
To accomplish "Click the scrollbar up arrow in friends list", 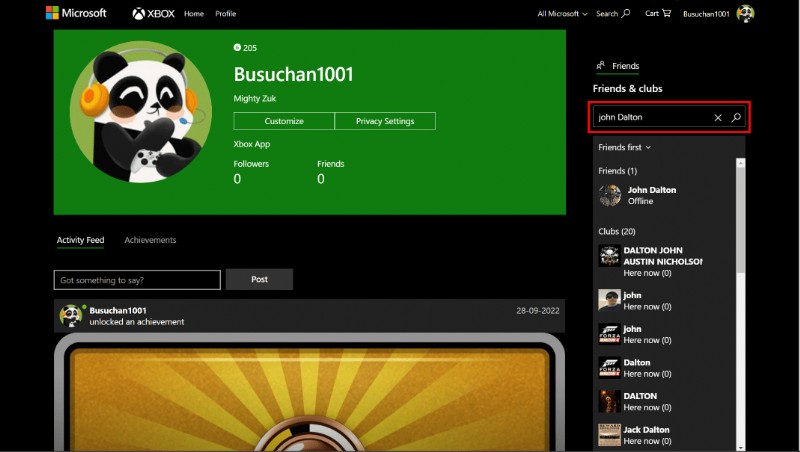I will point(741,163).
